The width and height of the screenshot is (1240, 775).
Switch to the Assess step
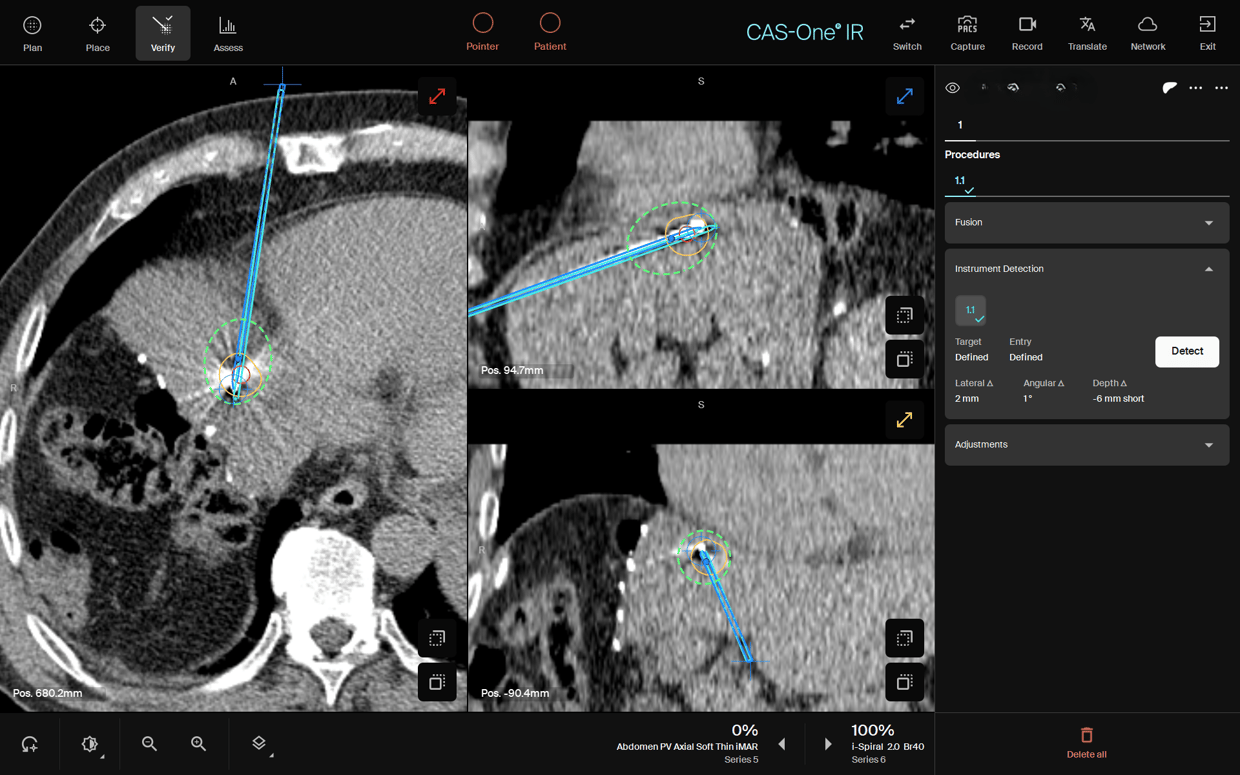228,33
